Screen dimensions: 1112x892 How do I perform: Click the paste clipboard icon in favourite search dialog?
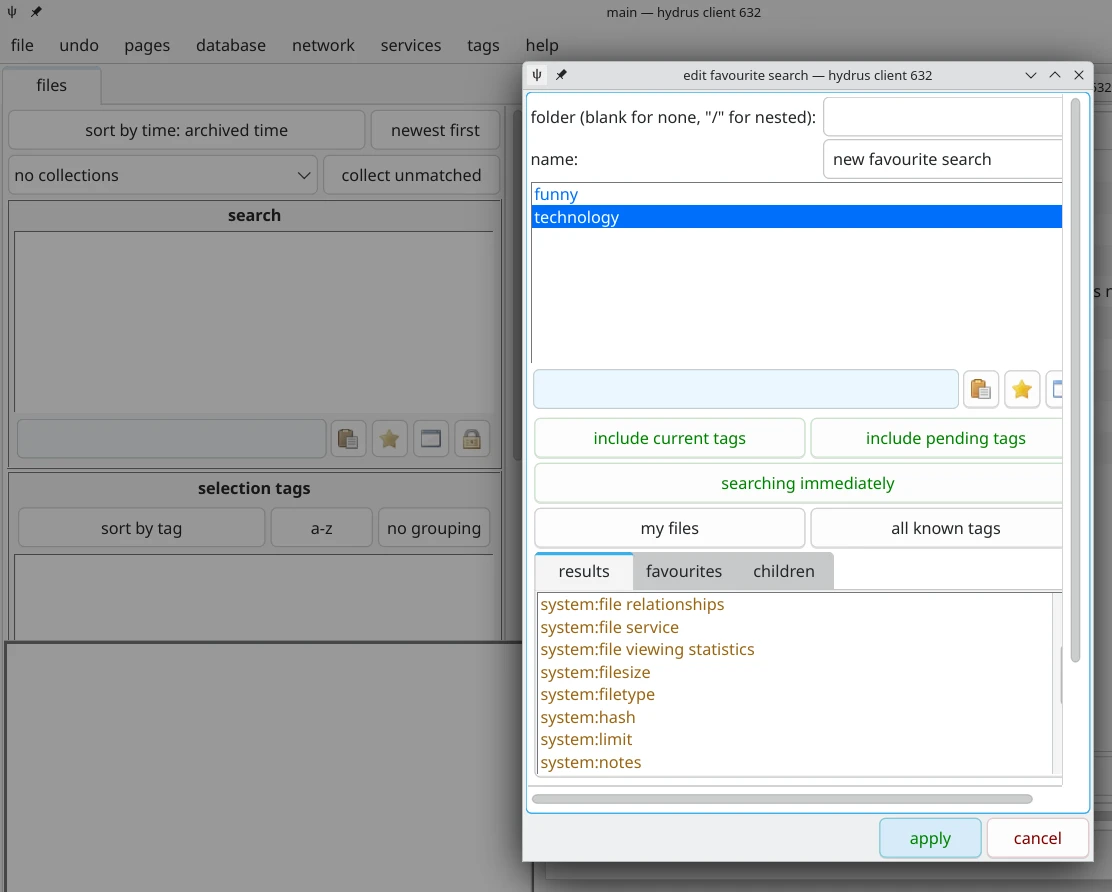point(981,389)
